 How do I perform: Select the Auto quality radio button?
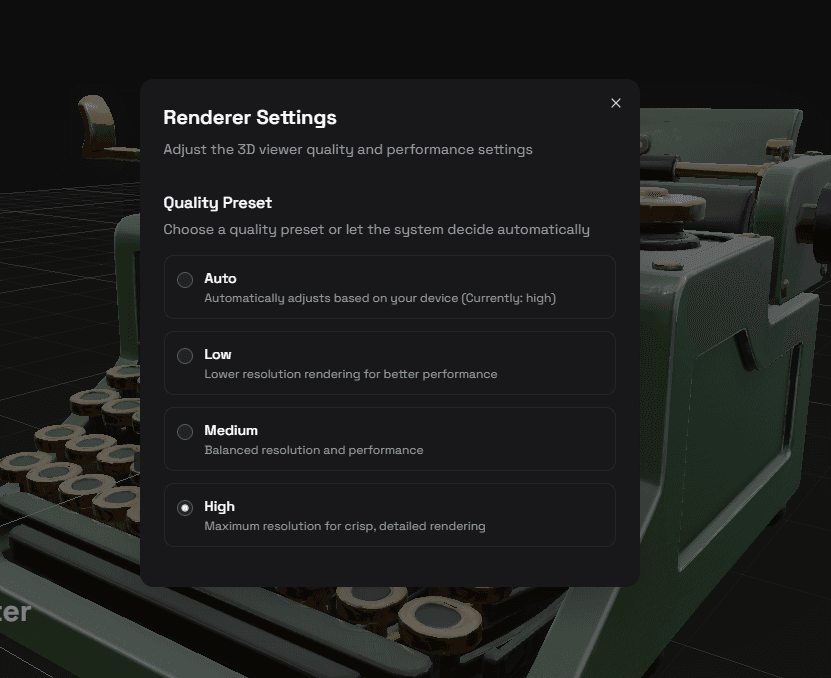tap(185, 280)
